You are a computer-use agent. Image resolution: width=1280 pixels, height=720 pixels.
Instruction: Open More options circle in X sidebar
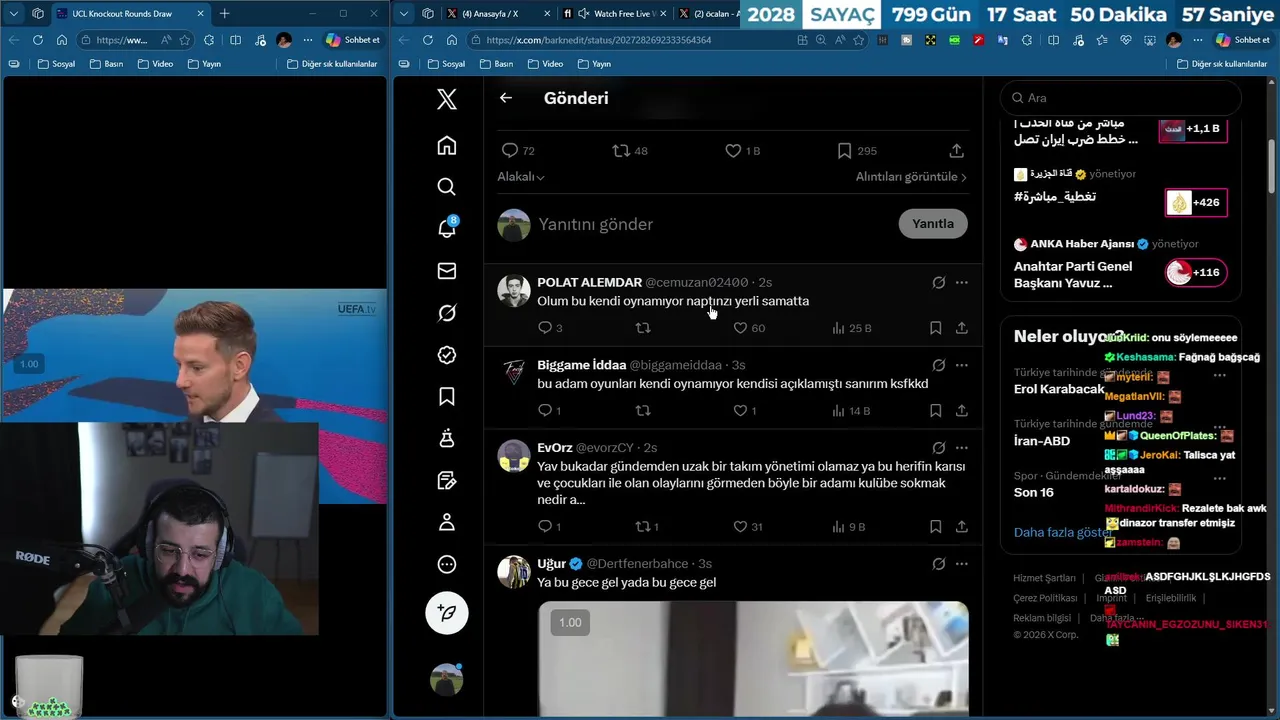click(x=447, y=564)
